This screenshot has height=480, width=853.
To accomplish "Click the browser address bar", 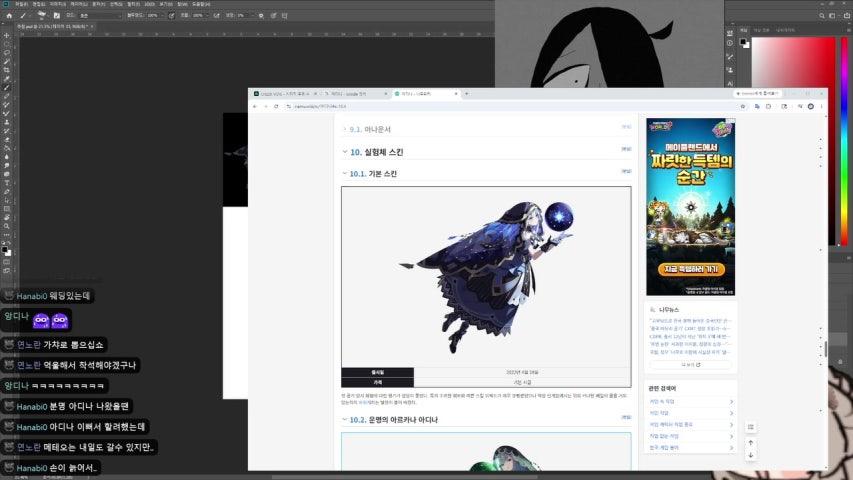I will (511, 107).
